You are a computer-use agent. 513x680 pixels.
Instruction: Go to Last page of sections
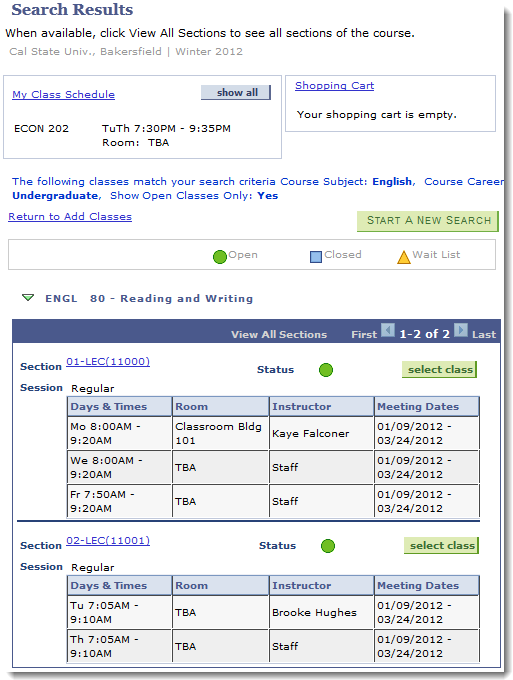click(x=484, y=334)
